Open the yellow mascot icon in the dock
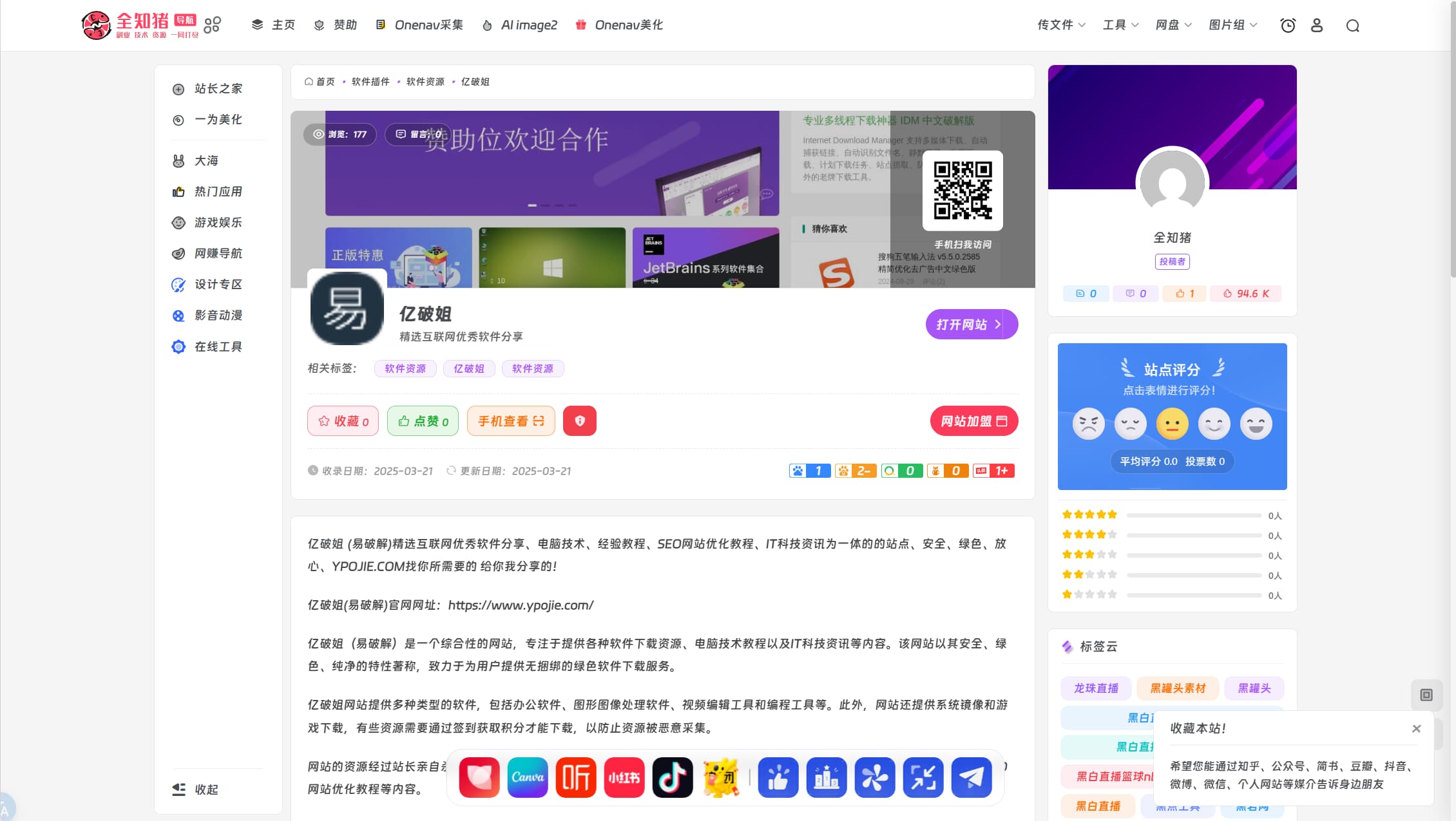The height and width of the screenshot is (821, 1456). click(x=721, y=777)
